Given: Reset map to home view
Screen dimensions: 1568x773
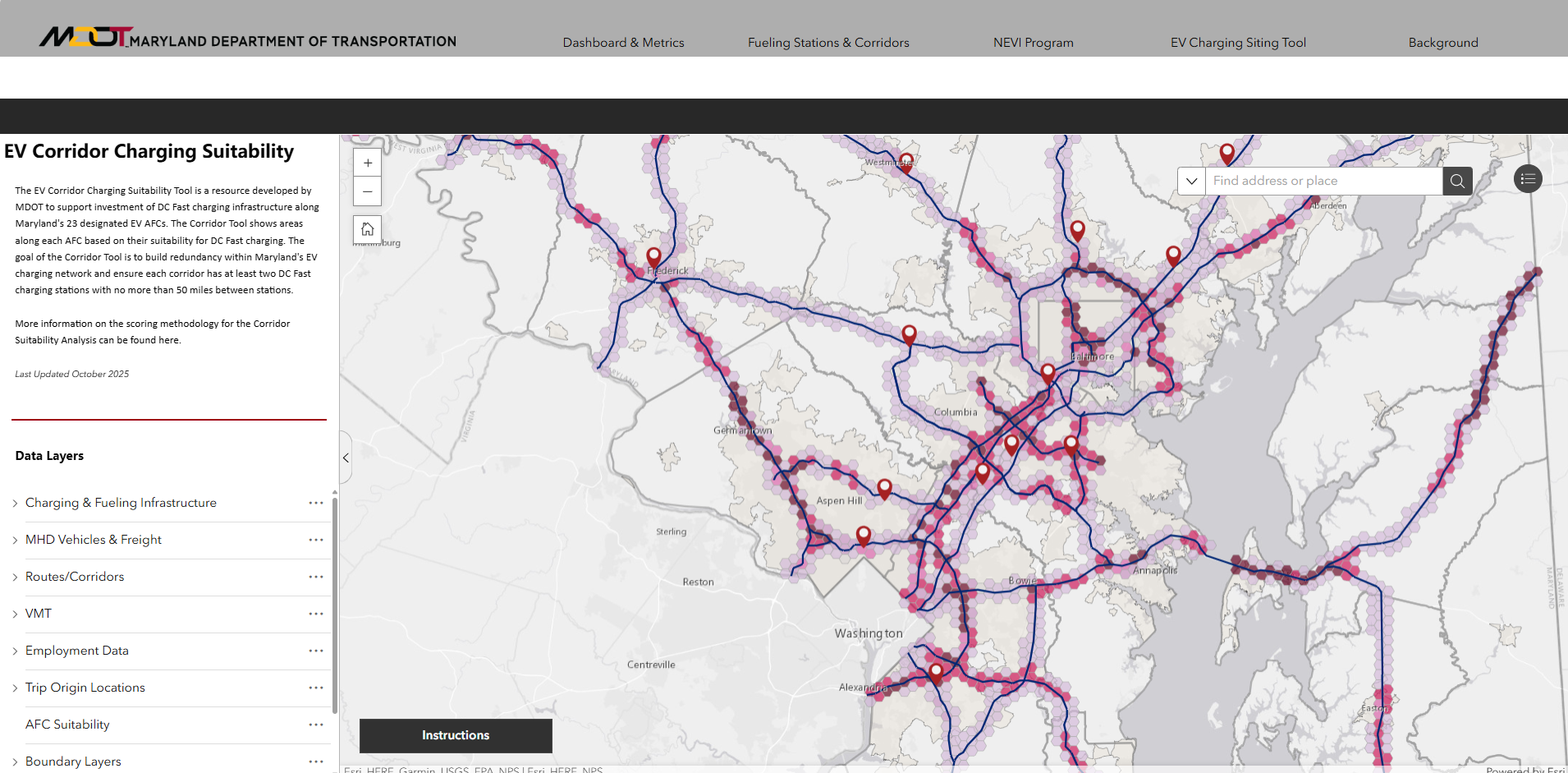Looking at the screenshot, I should click(367, 229).
